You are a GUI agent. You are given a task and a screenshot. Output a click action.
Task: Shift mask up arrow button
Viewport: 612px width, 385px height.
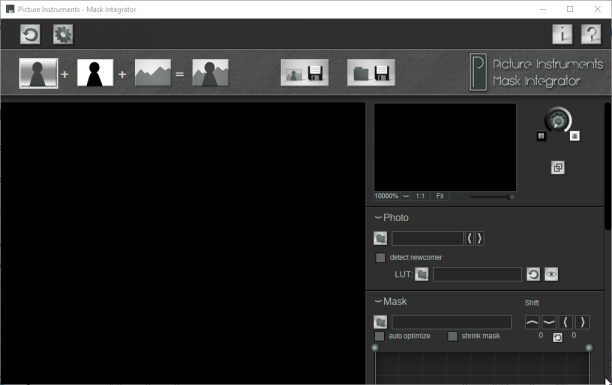[532, 322]
